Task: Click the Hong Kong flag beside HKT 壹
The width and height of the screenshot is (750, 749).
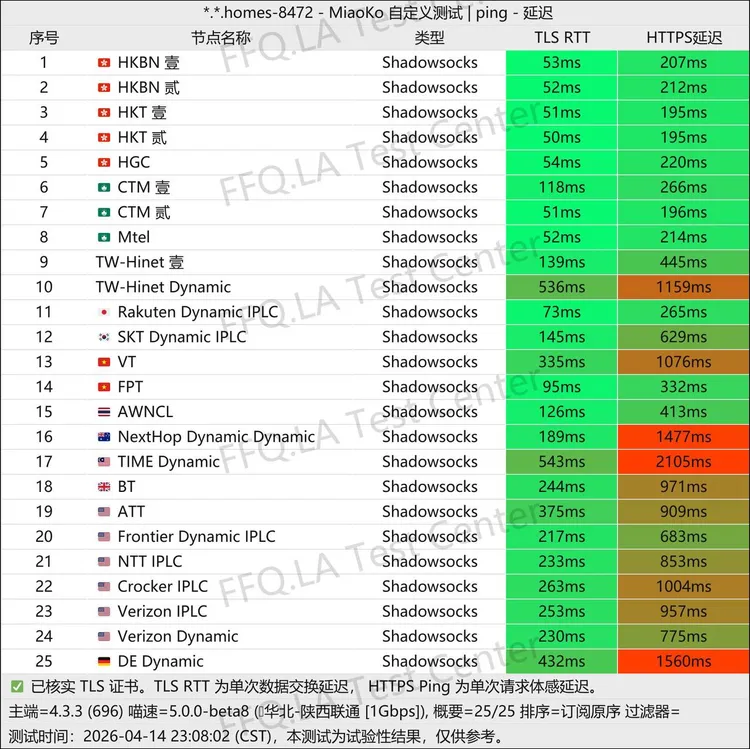Action: coord(104,112)
